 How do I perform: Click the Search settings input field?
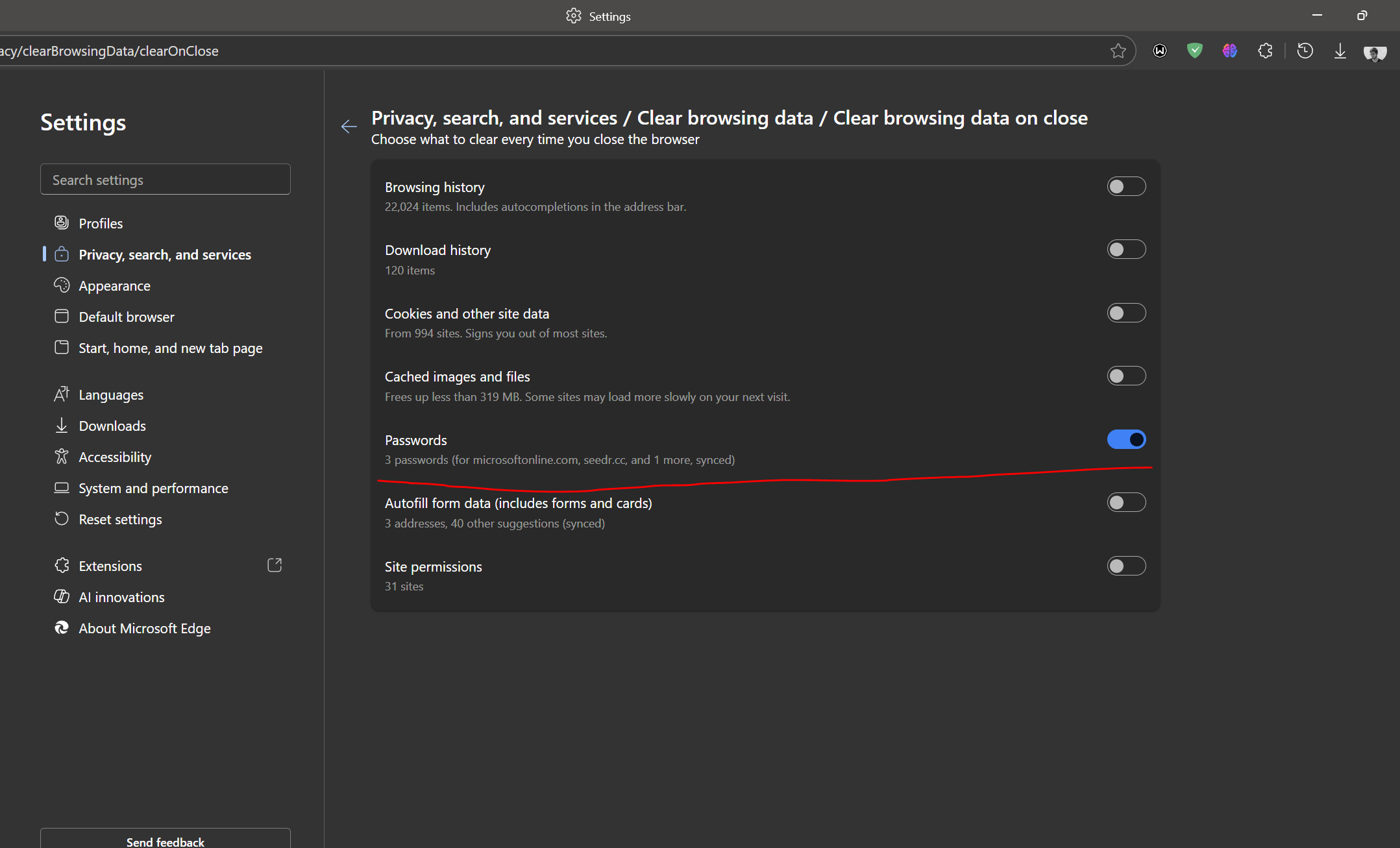pyautogui.click(x=165, y=180)
